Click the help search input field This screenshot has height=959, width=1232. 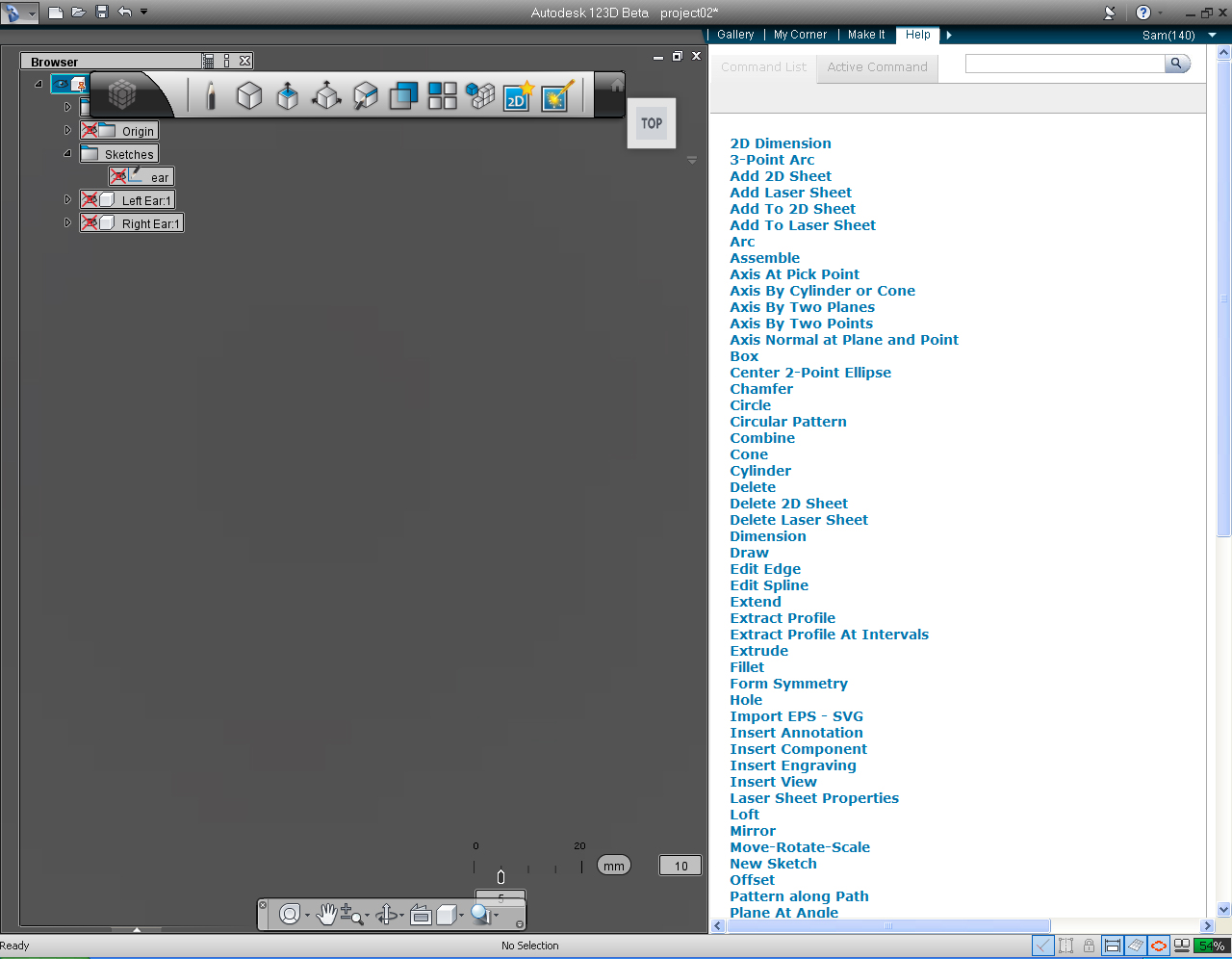tap(1065, 64)
